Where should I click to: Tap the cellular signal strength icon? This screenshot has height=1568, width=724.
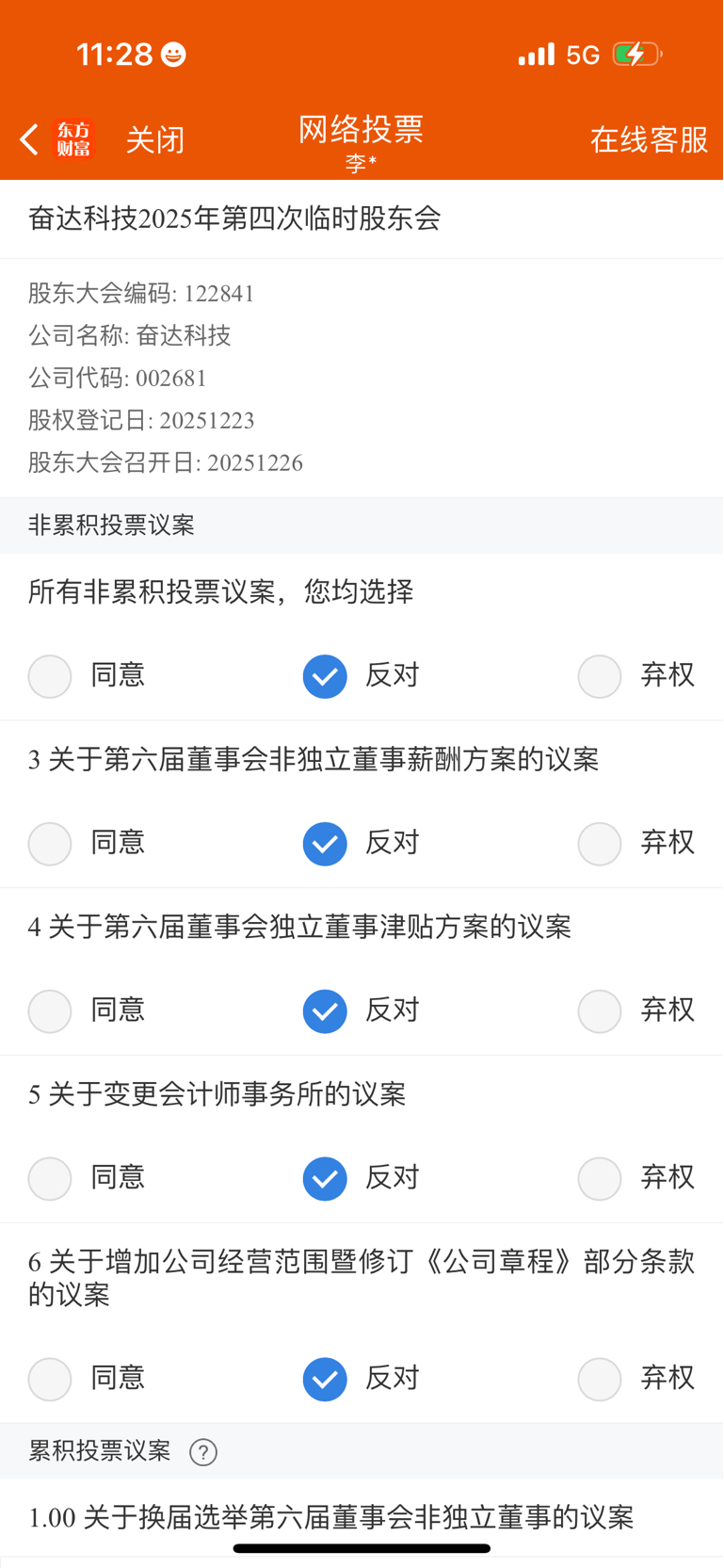coord(537,55)
